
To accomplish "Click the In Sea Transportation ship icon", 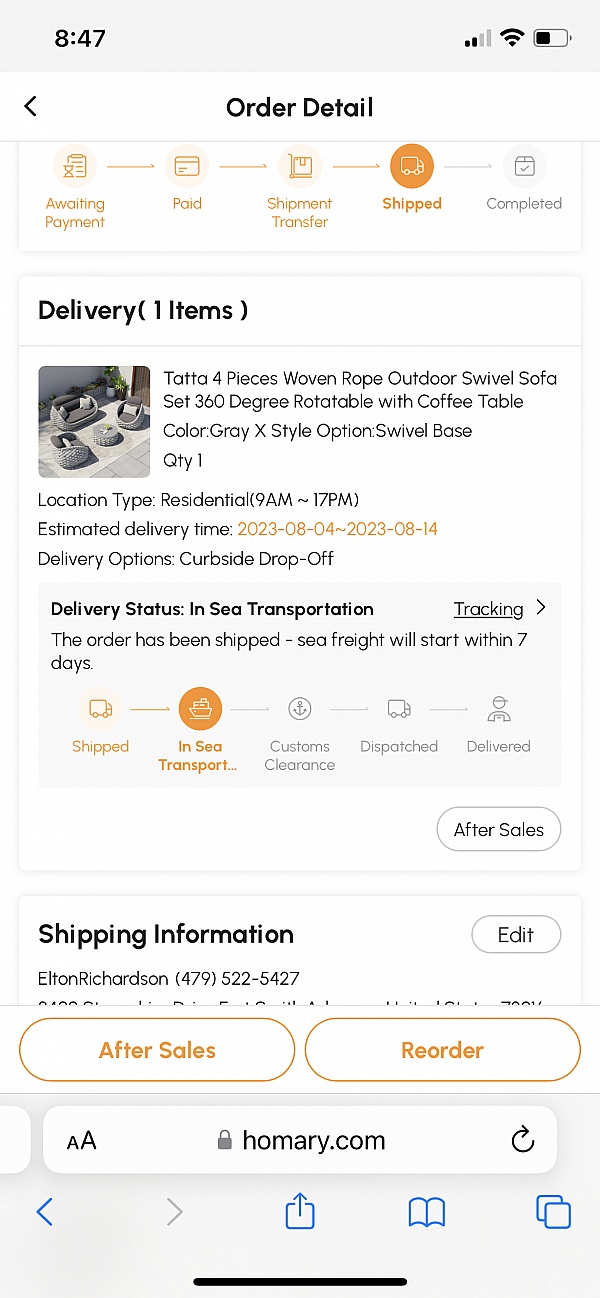I will [200, 708].
